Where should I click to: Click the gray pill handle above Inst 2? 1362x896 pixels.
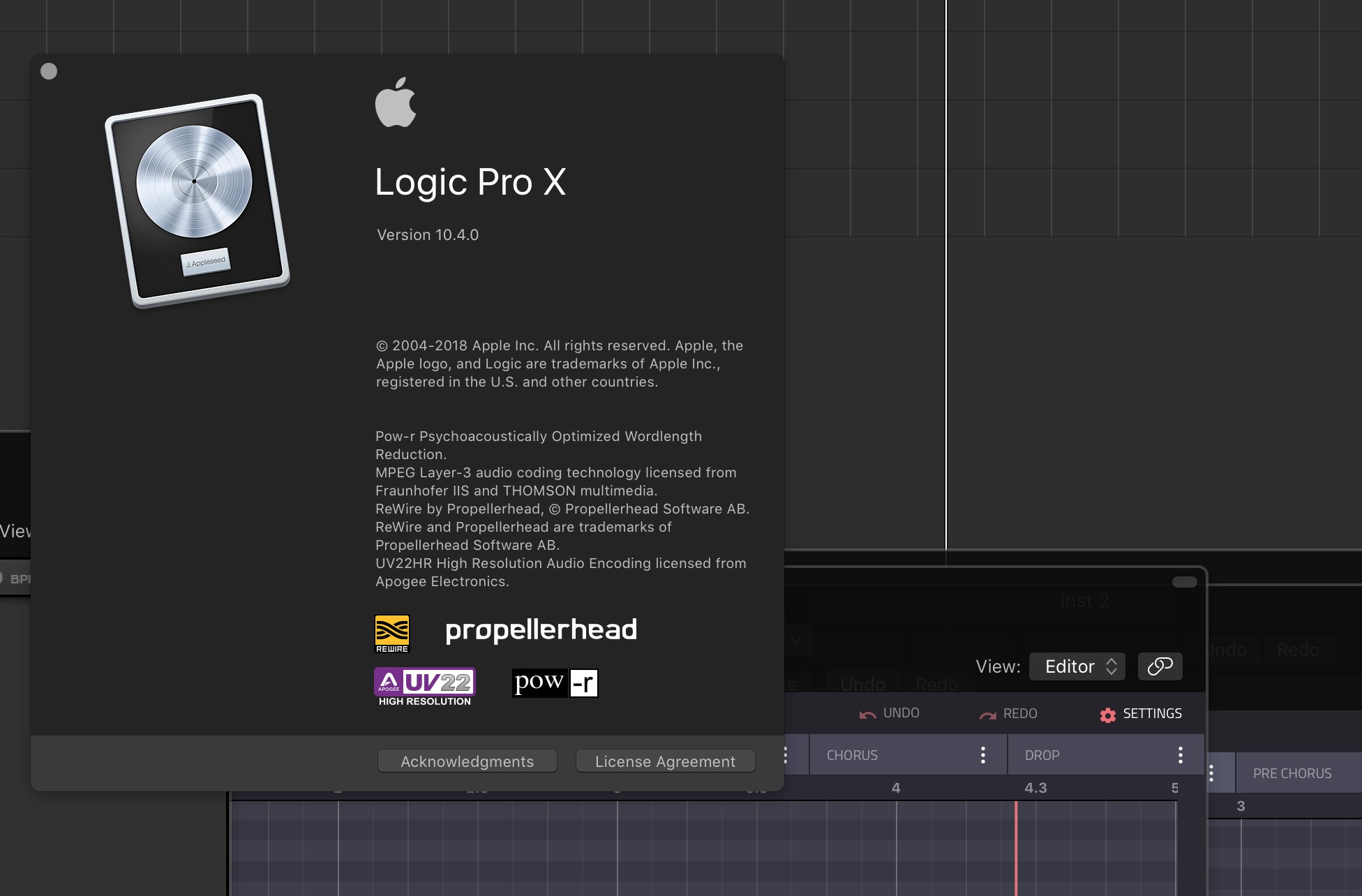tap(1184, 582)
